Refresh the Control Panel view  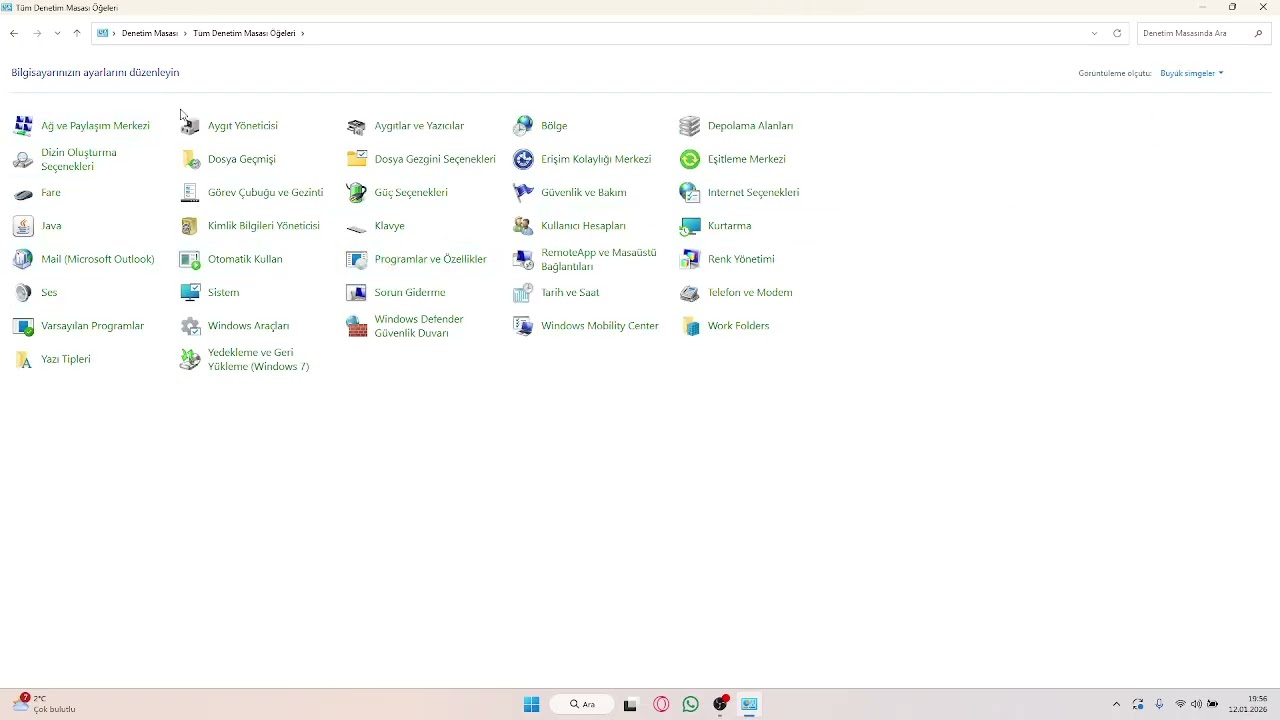[x=1117, y=33]
